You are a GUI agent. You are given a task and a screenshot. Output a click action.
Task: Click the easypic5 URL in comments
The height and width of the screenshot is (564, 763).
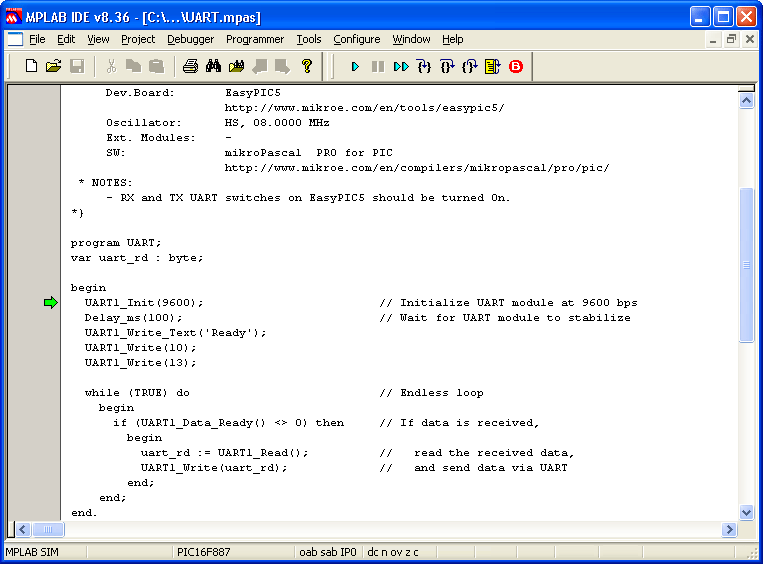(x=364, y=108)
